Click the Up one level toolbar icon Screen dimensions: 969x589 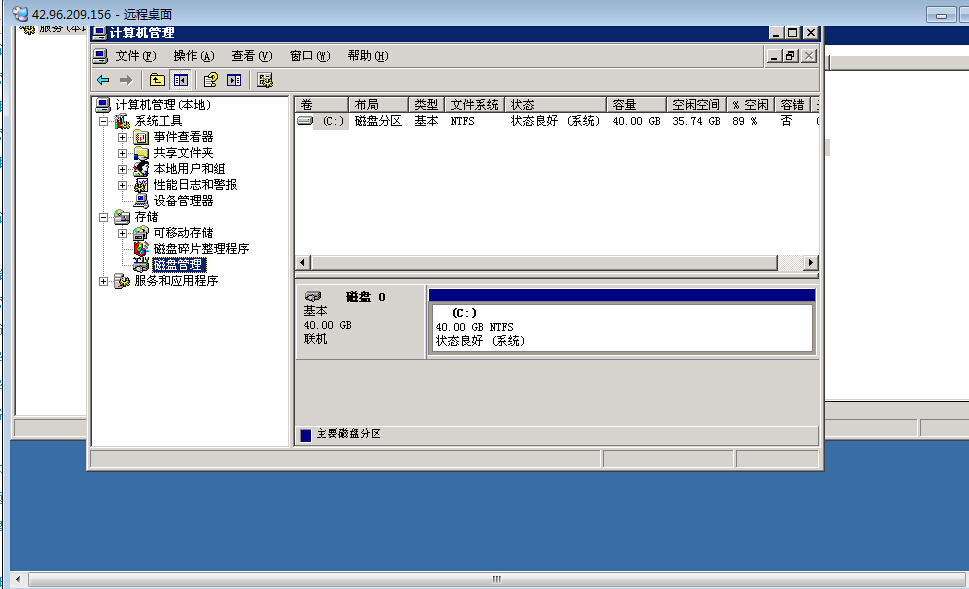click(x=157, y=80)
